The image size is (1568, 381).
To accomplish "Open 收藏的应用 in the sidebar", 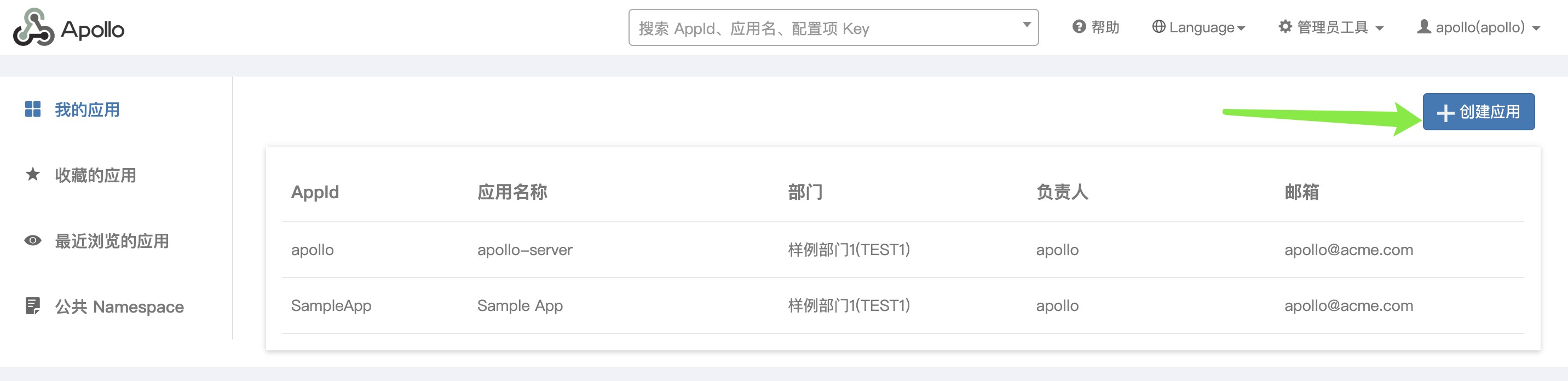I will click(x=96, y=175).
